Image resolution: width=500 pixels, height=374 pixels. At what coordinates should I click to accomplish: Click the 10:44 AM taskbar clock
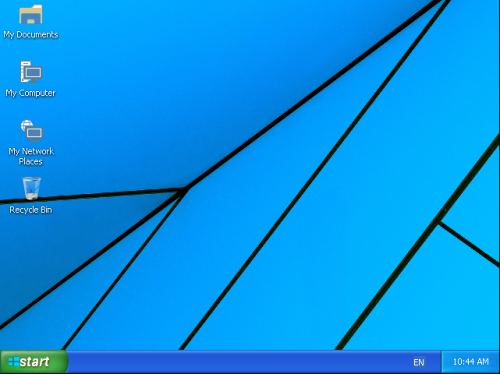pos(471,362)
